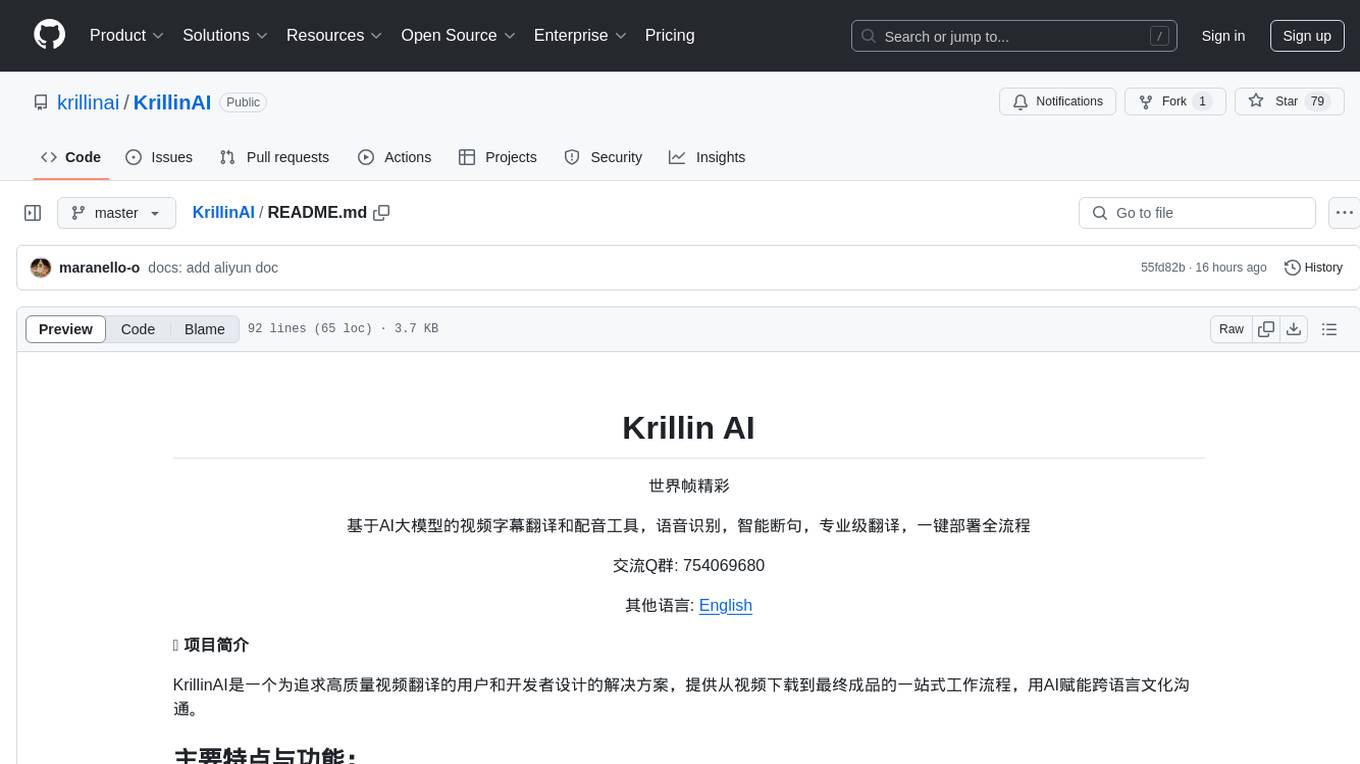This screenshot has height=764, width=1360.
Task: Select the Code tab
Action: tap(71, 157)
